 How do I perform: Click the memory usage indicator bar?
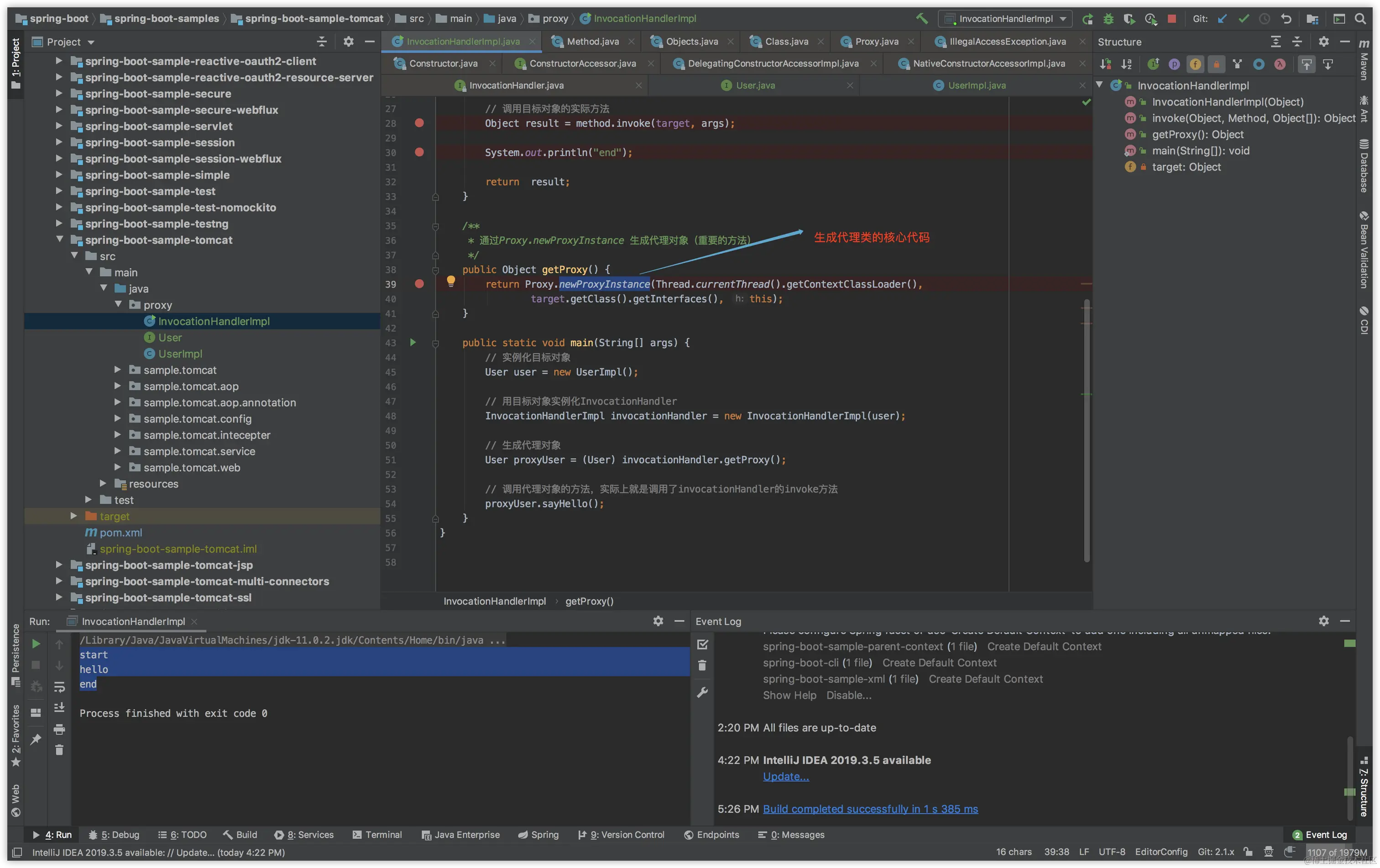click(x=1337, y=852)
